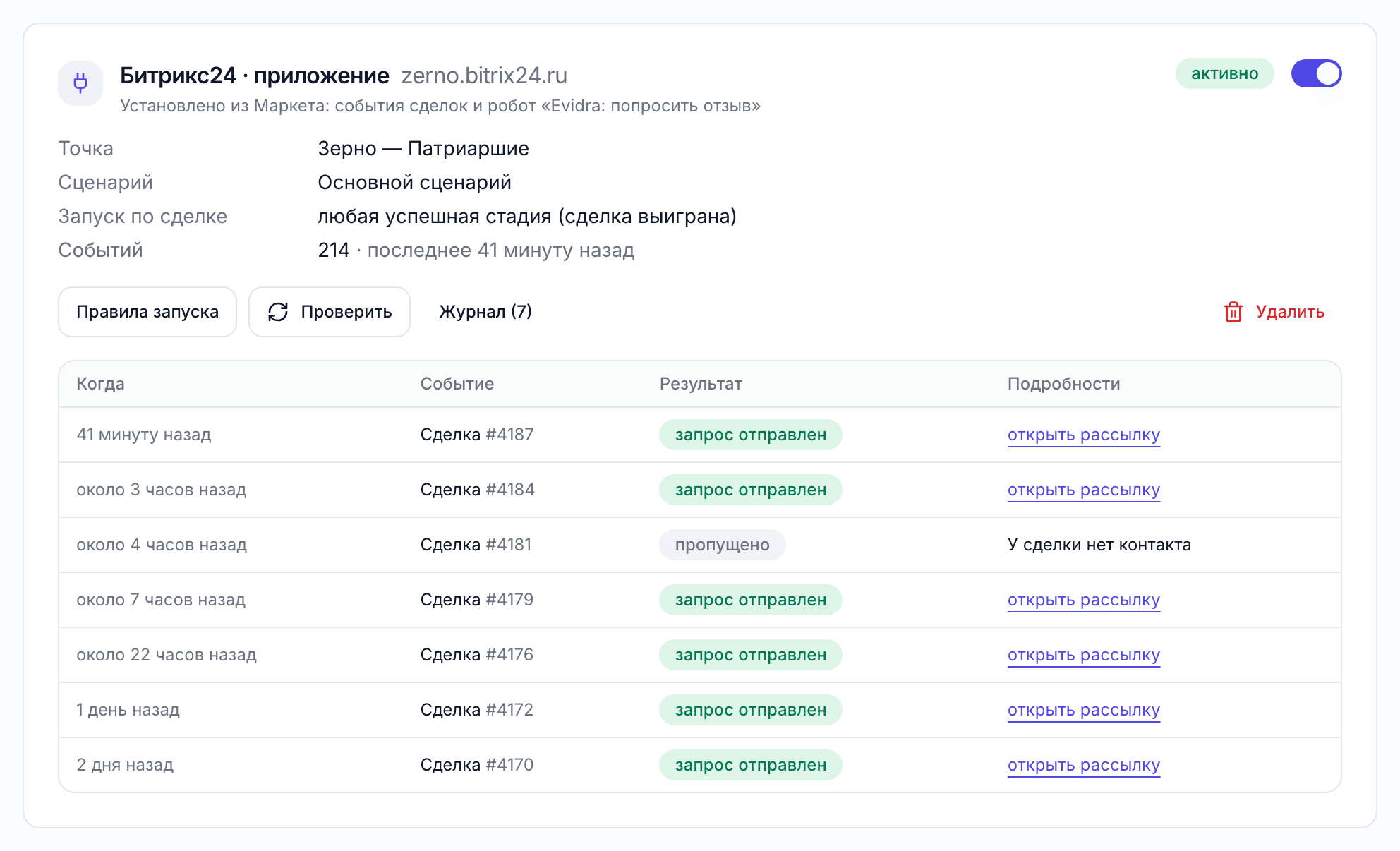Screen dimensions: 1400x851
Task: Click the Запуск по сделке label
Action: [x=143, y=217]
